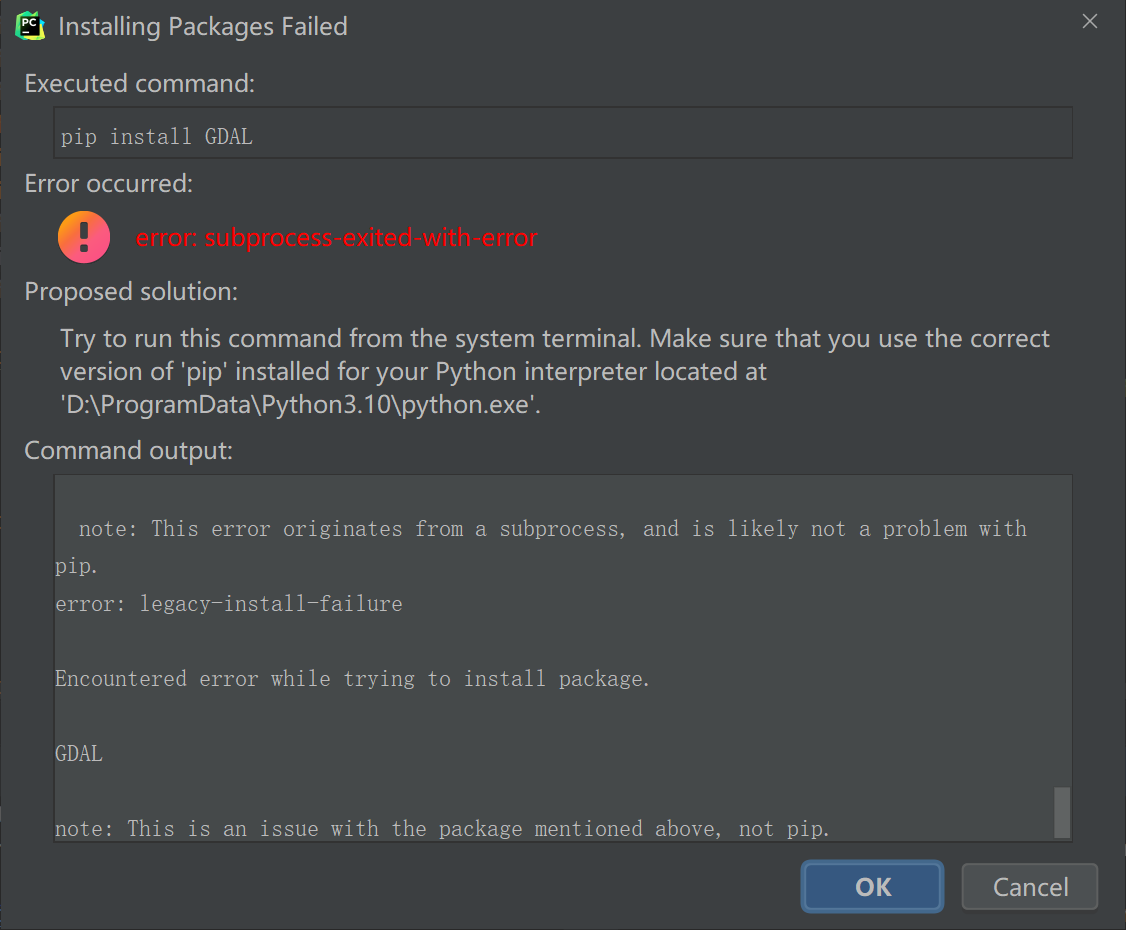Click the PyCharm logo in title bar
Image resolution: width=1126 pixels, height=930 pixels.
31,25
